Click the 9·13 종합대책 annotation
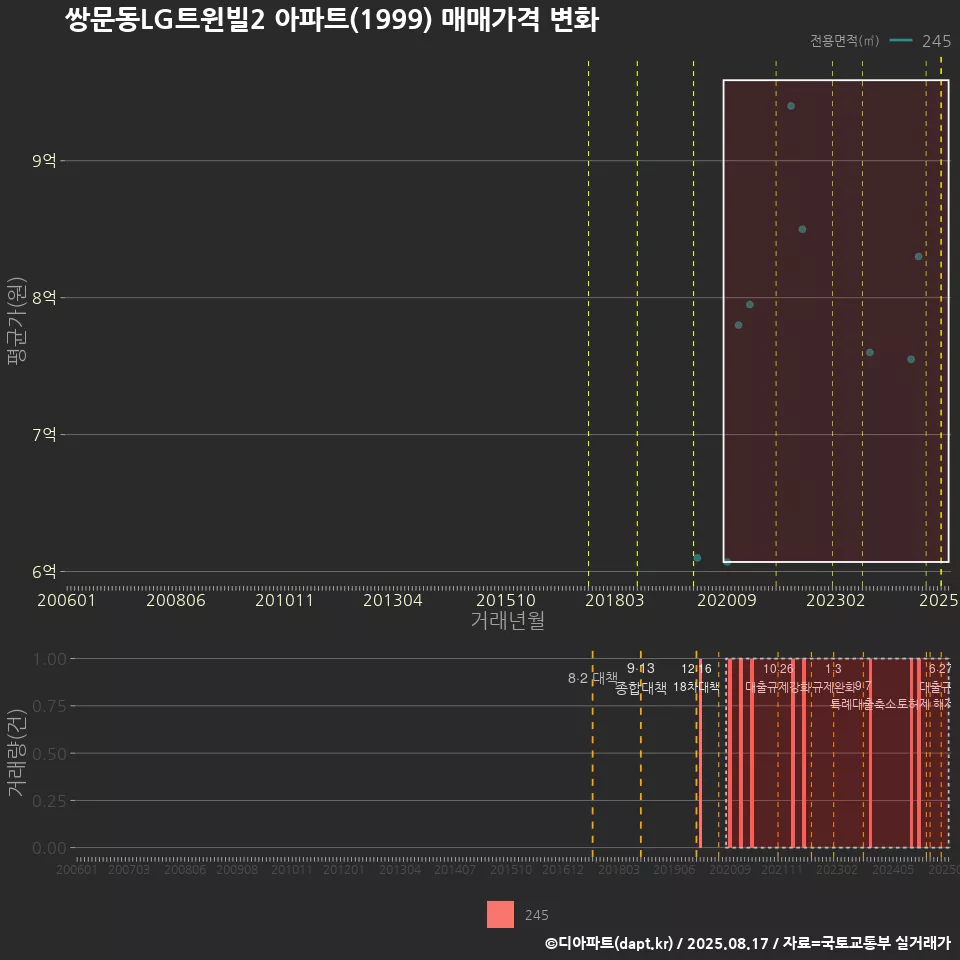Image resolution: width=960 pixels, height=960 pixels. 640,678
